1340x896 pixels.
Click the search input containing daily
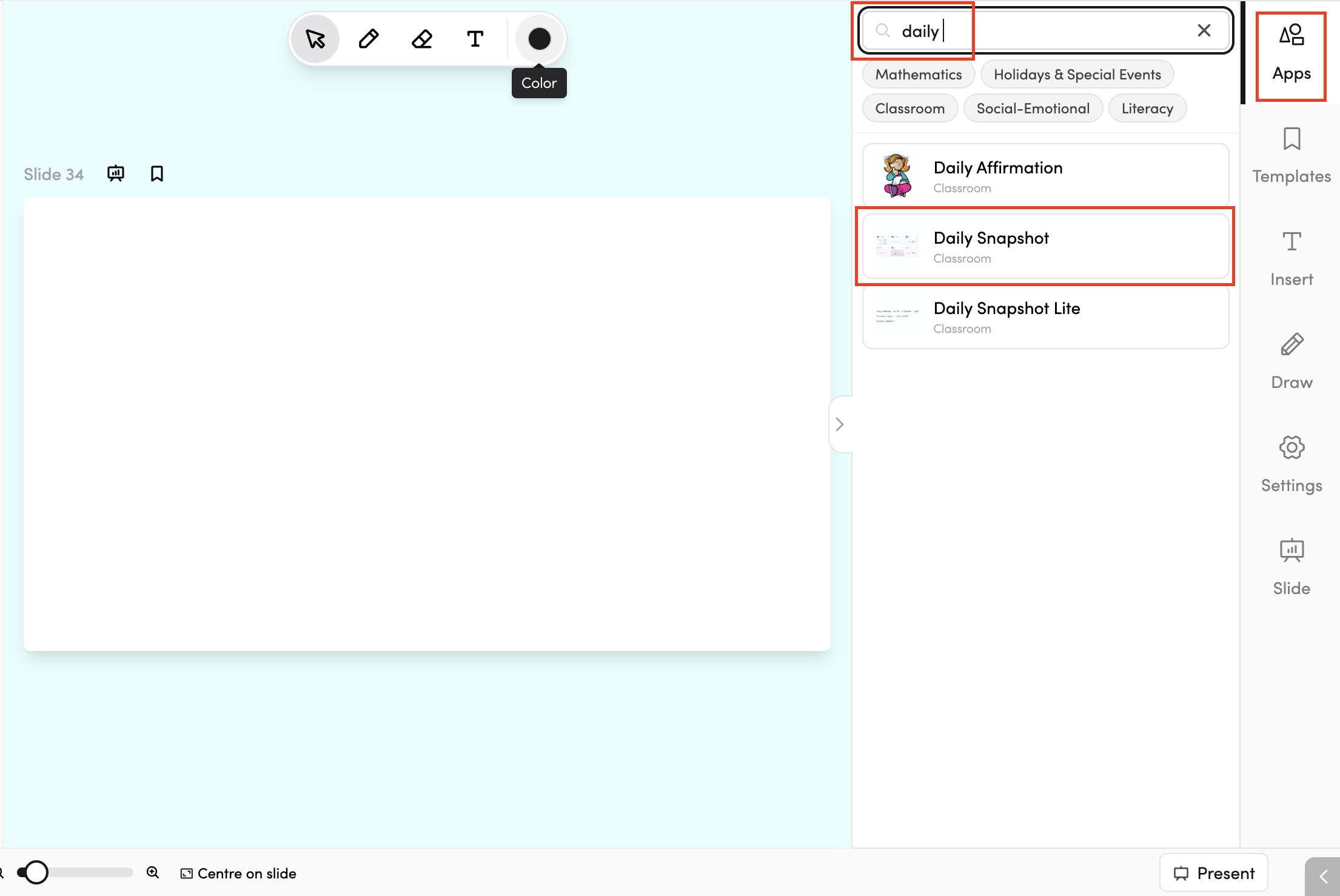click(1046, 30)
